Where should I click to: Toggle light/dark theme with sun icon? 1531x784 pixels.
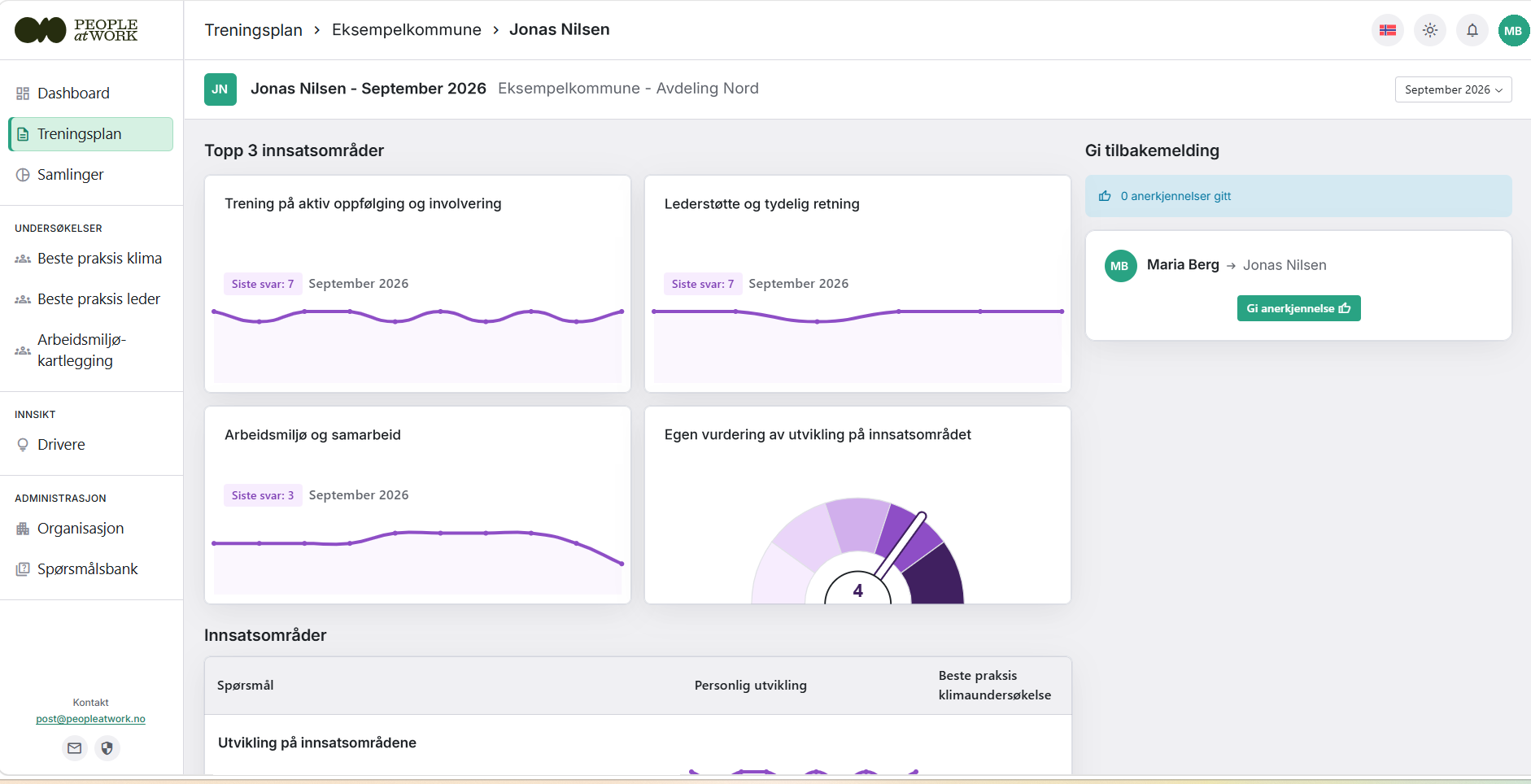(1430, 31)
